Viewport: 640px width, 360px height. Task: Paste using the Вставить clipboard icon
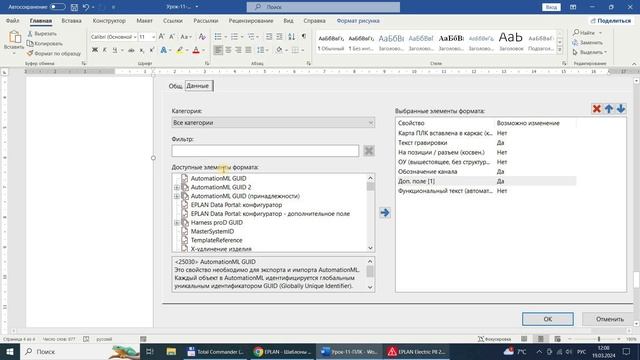click(x=14, y=38)
